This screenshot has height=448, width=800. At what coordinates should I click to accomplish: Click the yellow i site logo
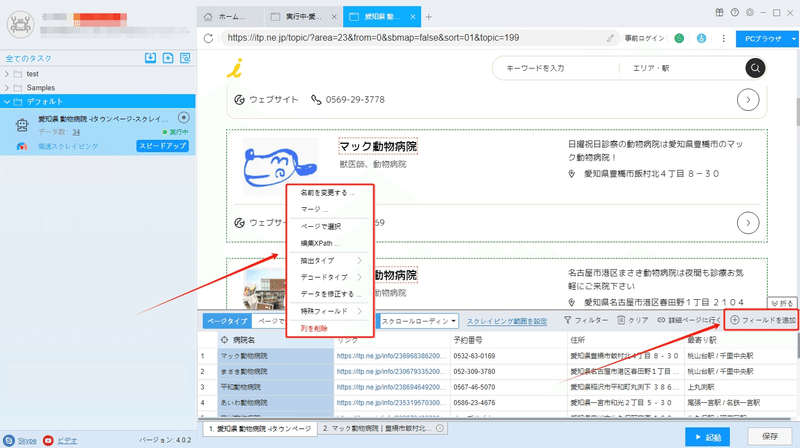[235, 68]
